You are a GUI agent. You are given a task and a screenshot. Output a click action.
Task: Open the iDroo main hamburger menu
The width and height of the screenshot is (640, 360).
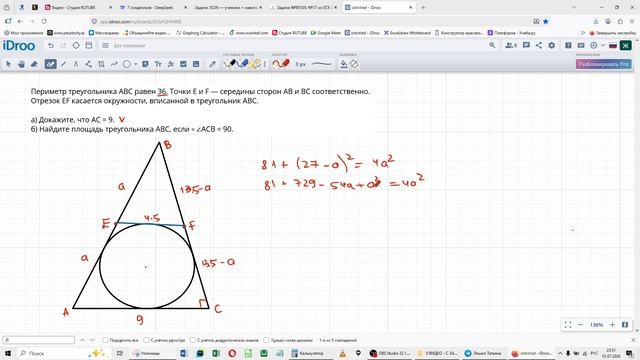pos(105,46)
